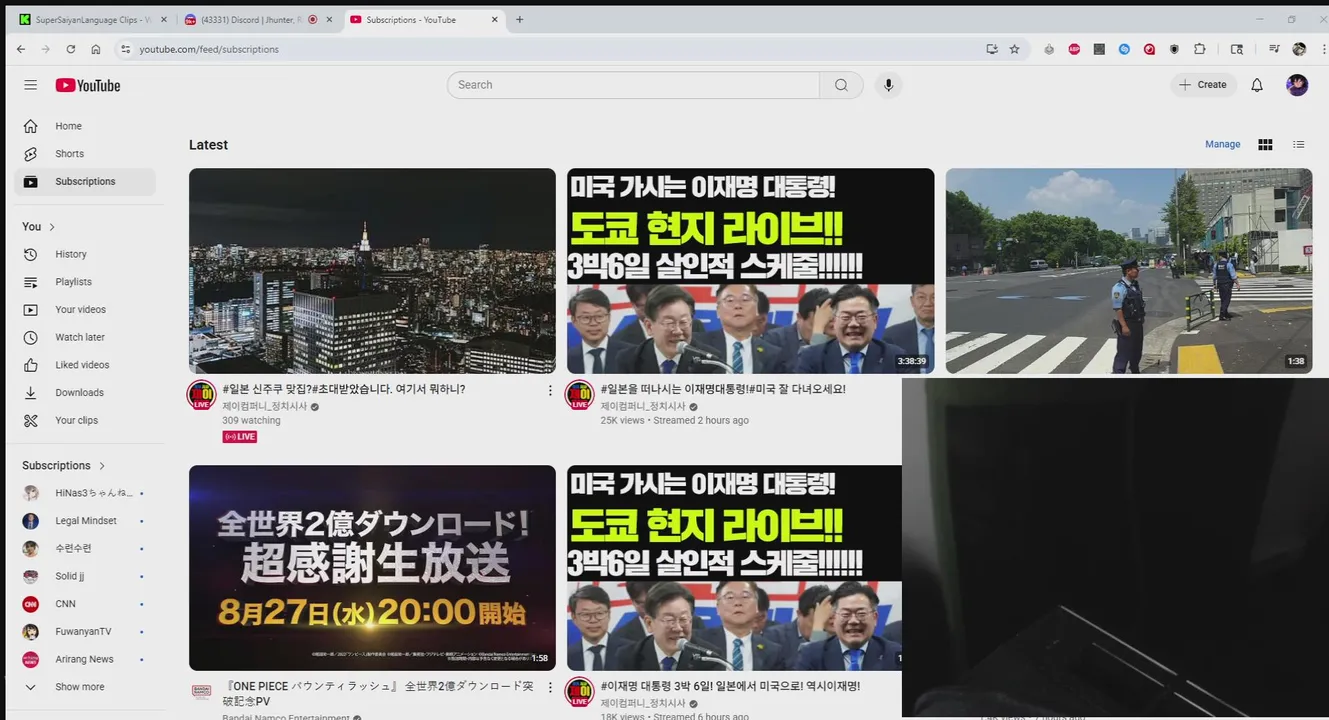This screenshot has width=1329, height=720.
Task: Click the Manage subscriptions link
Action: pyautogui.click(x=1222, y=145)
